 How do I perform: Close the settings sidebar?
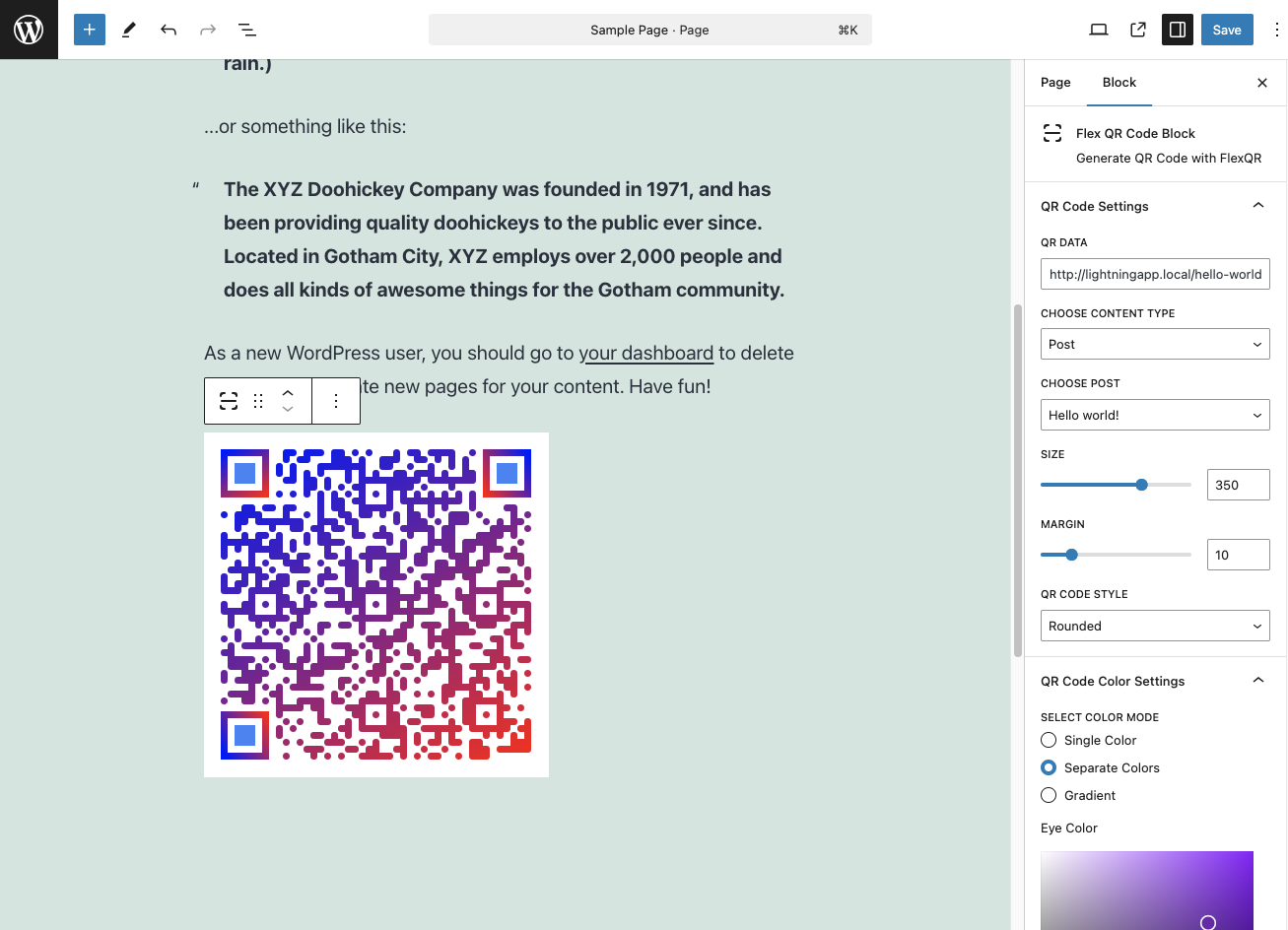click(1262, 83)
